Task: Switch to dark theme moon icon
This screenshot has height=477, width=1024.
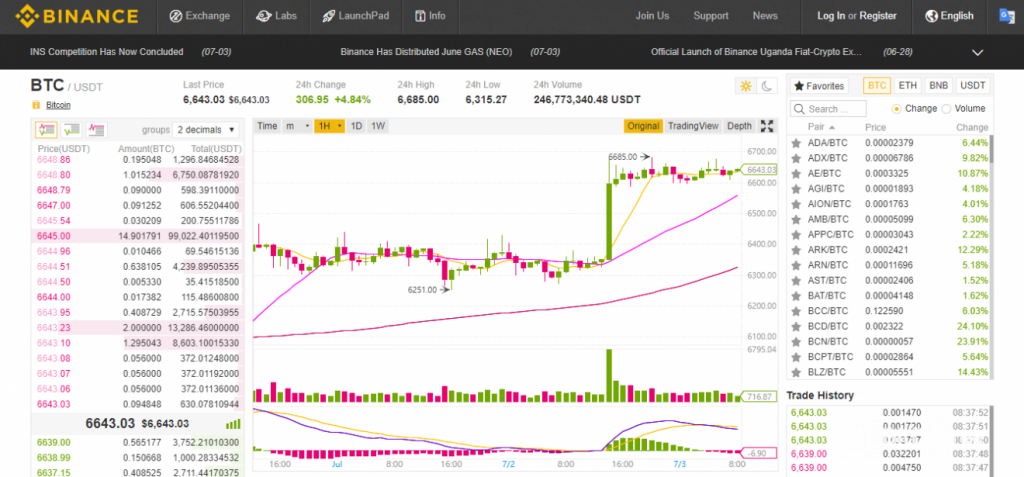Action: tap(767, 86)
